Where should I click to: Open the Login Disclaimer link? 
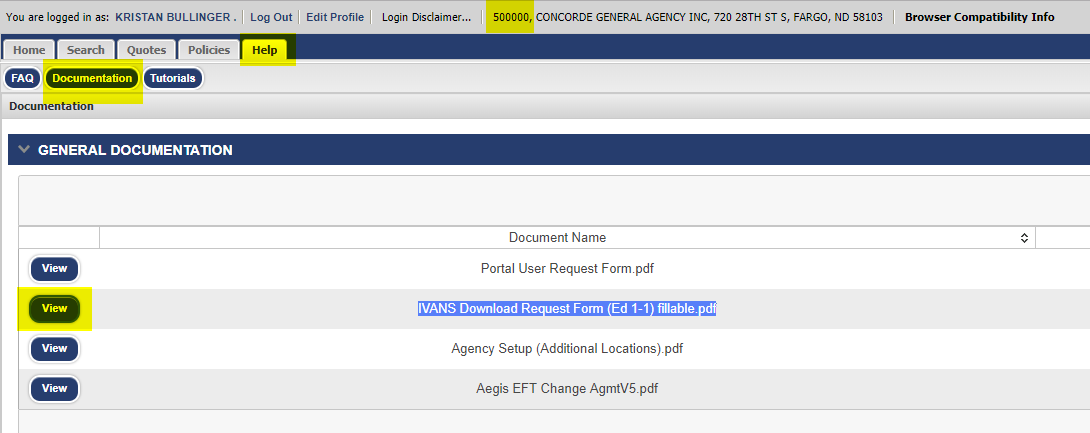coord(427,17)
